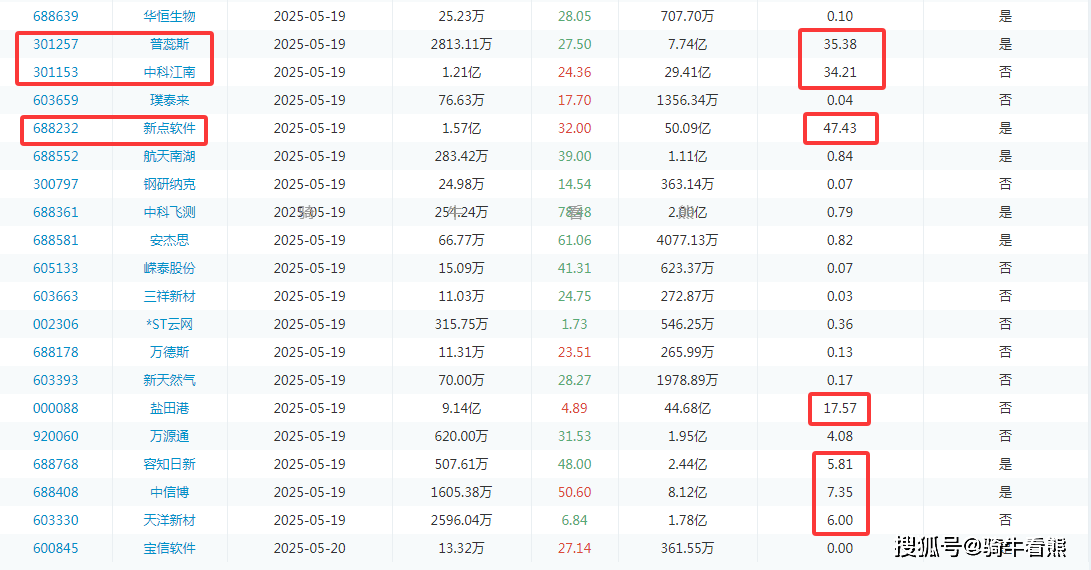
Task: Select stock code 300797
Action: 56,184
